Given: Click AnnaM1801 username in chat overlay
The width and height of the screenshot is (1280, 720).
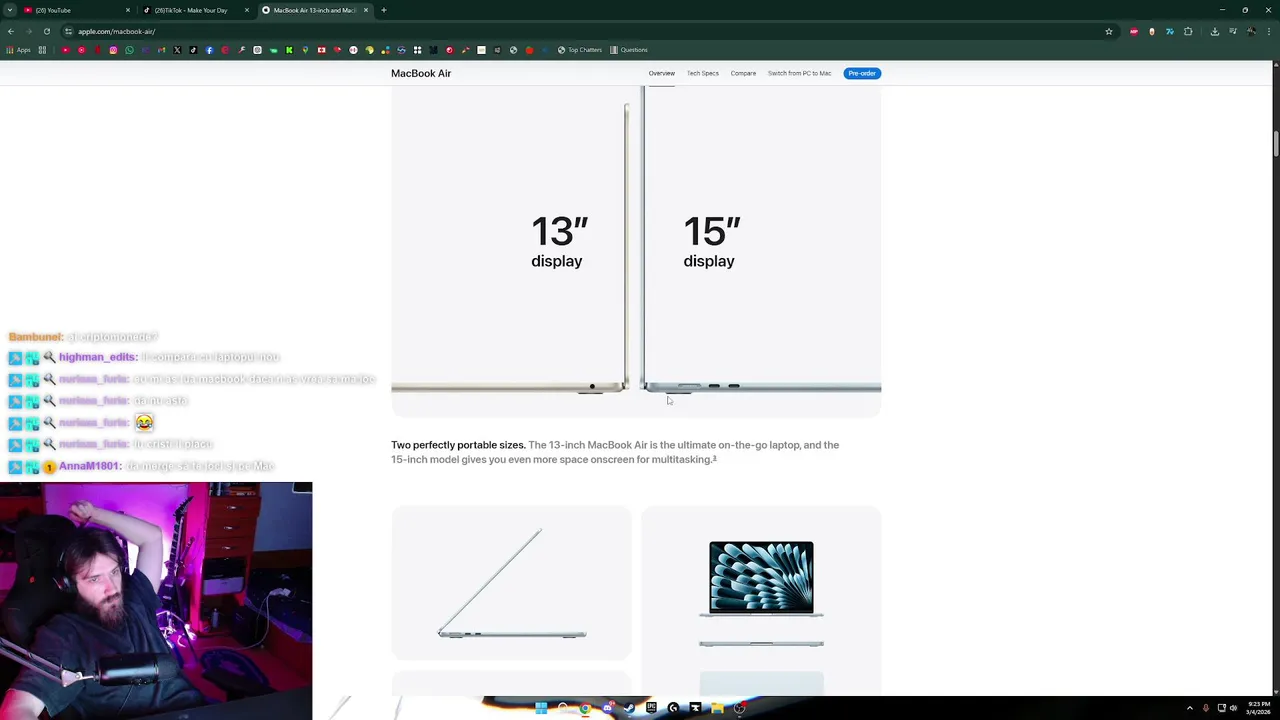Looking at the screenshot, I should pyautogui.click(x=89, y=466).
